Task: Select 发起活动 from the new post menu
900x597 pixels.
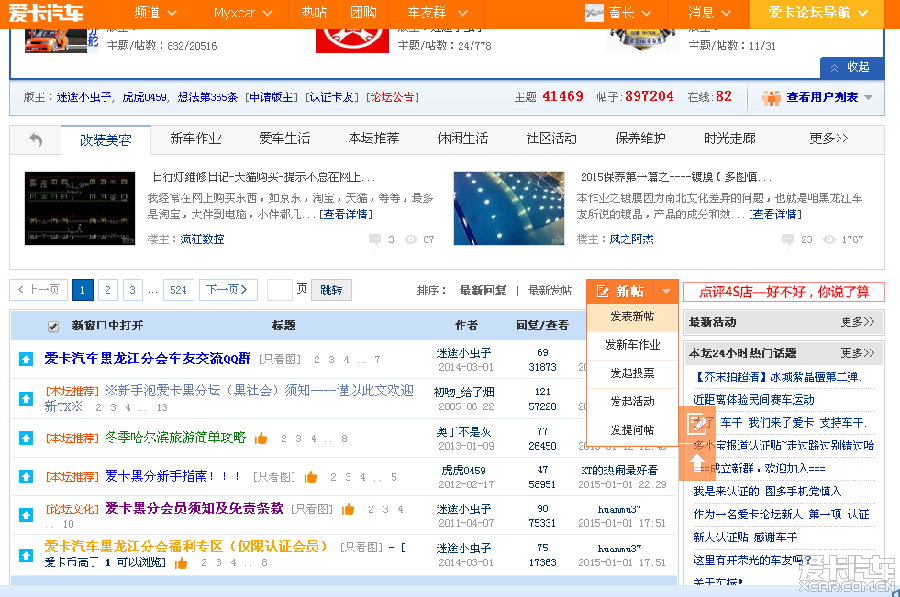Action: (x=632, y=401)
